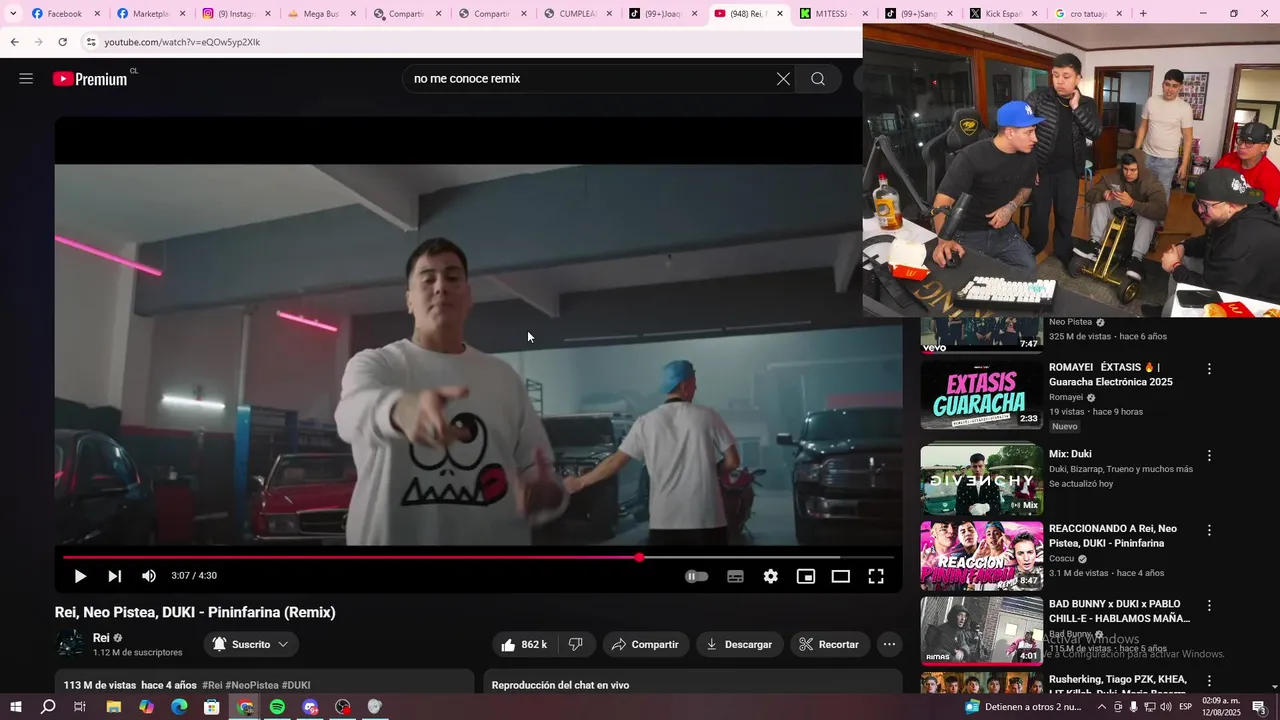This screenshot has height=720, width=1280.
Task: Play the paused video
Action: [80, 576]
